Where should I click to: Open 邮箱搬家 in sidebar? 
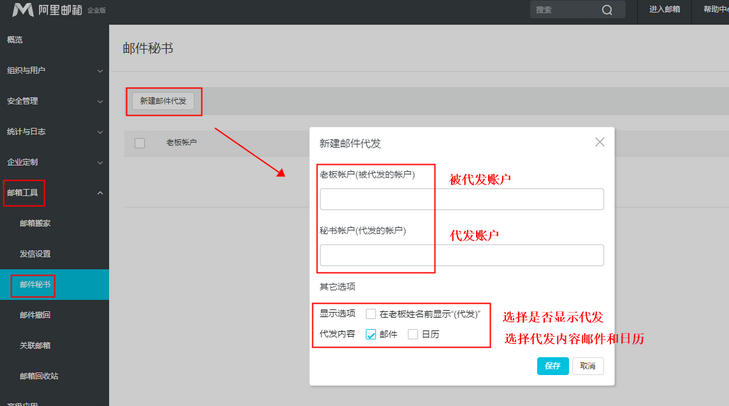point(35,223)
